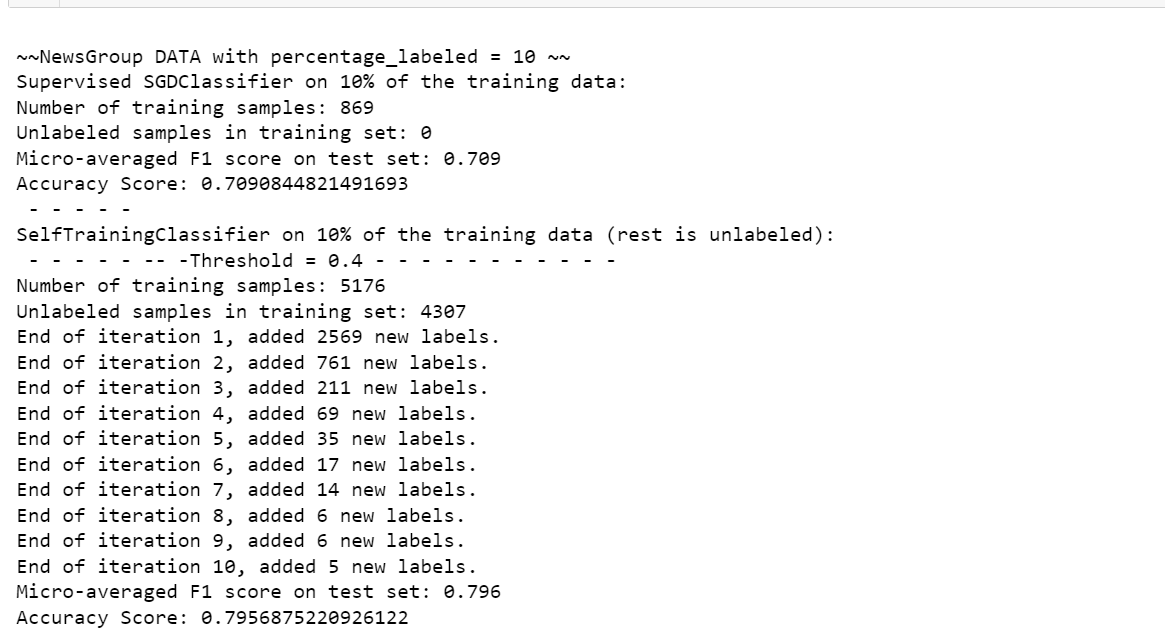Click the SelfTrainingClassifier output line
Image resolution: width=1165 pixels, height=633 pixels.
coord(425,235)
